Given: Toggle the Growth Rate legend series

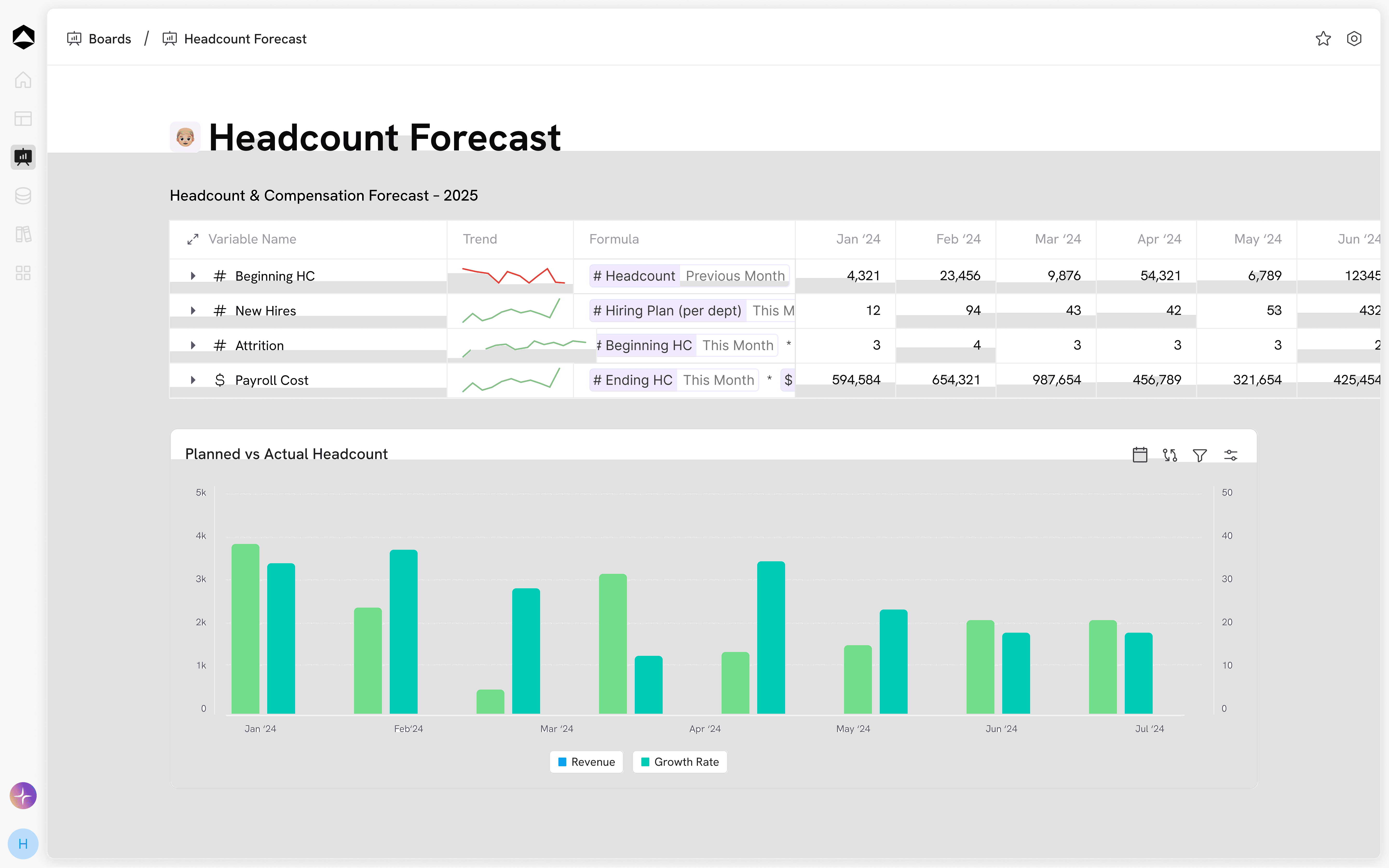Looking at the screenshot, I should (x=680, y=762).
